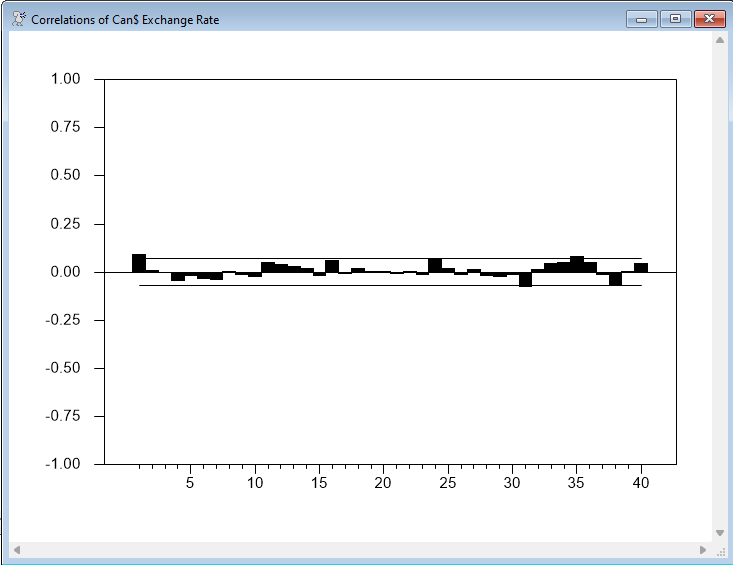Click the x-axis label 20
Viewport: 733px width, 565px height.
pos(383,483)
